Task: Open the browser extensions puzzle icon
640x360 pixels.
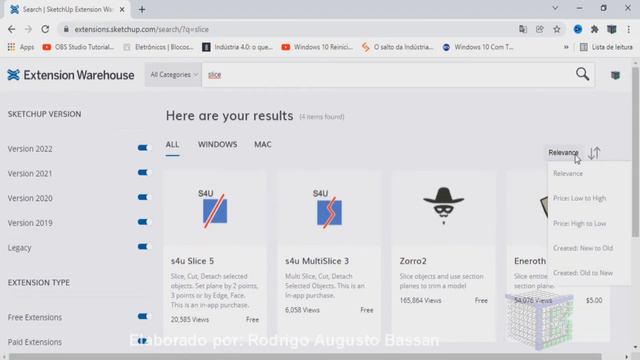Action: coord(595,29)
